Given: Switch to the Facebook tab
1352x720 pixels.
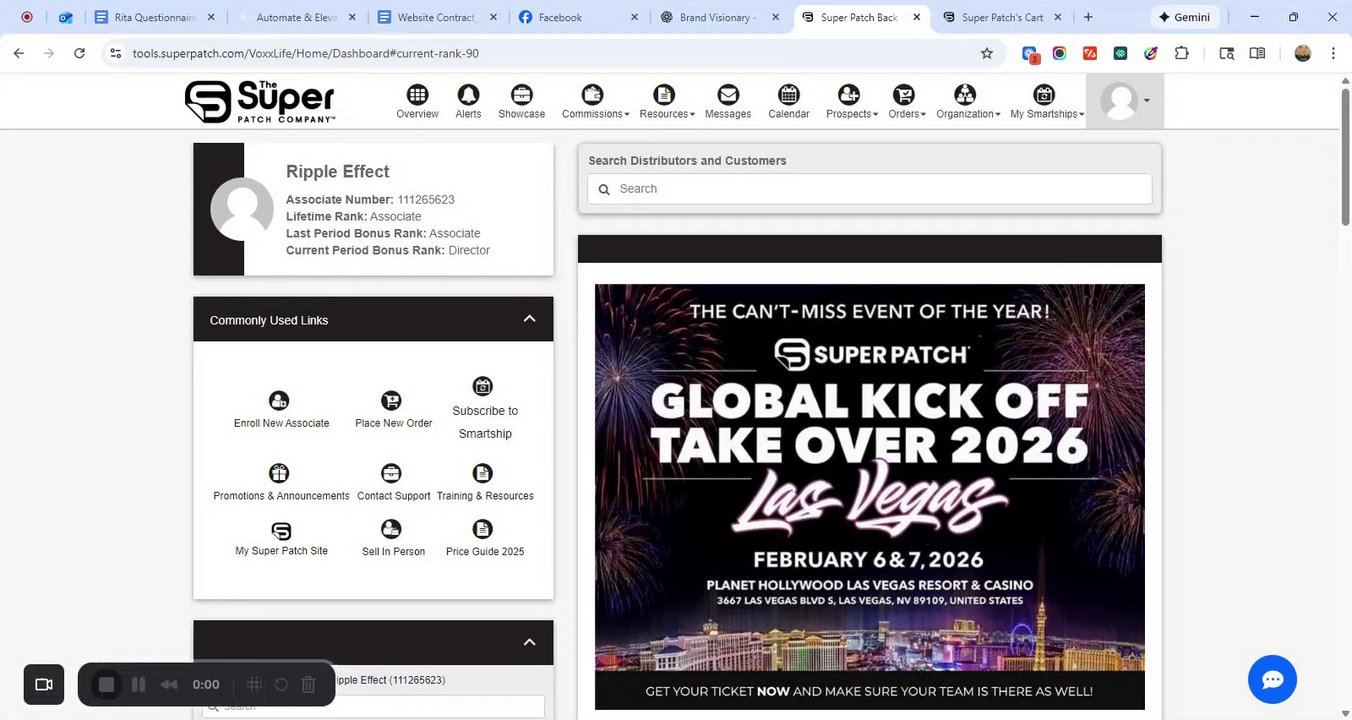Looking at the screenshot, I should point(579,17).
